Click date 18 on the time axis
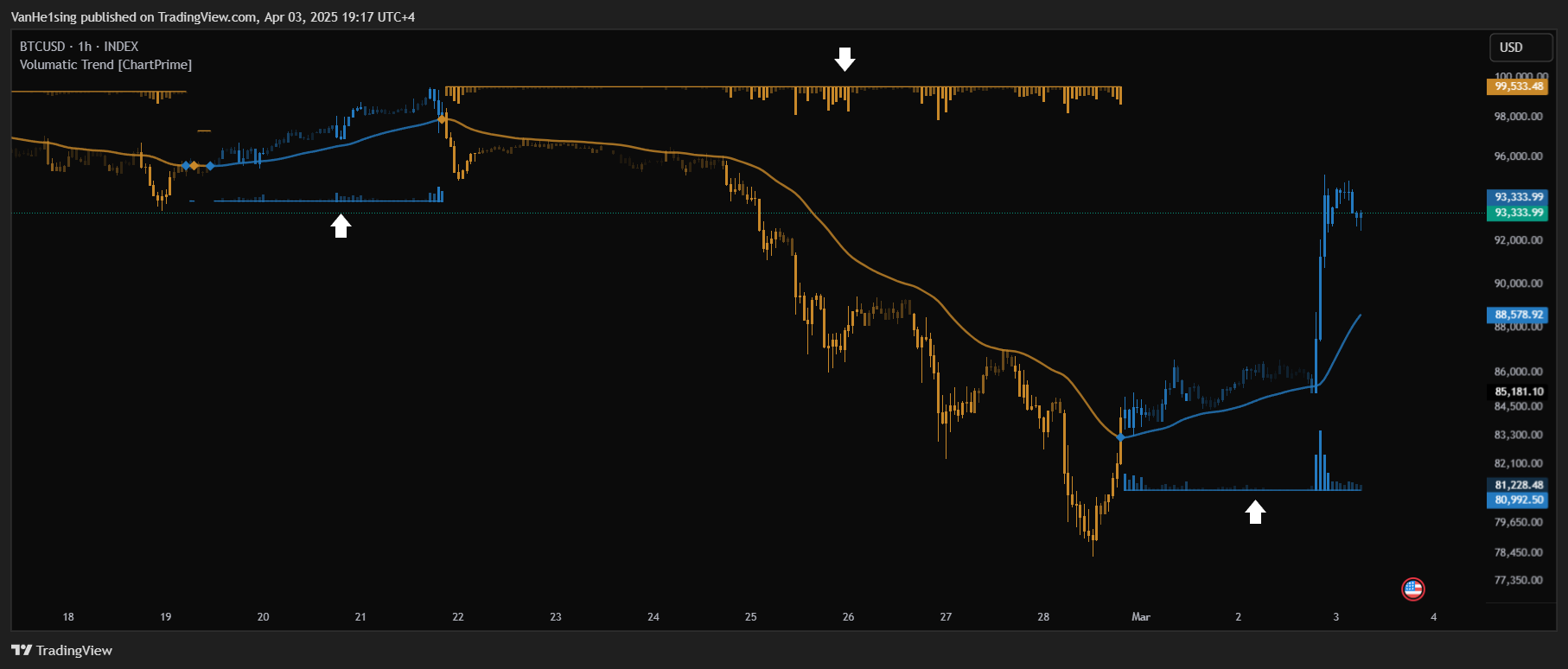Viewport: 1568px width, 669px height. tap(68, 616)
